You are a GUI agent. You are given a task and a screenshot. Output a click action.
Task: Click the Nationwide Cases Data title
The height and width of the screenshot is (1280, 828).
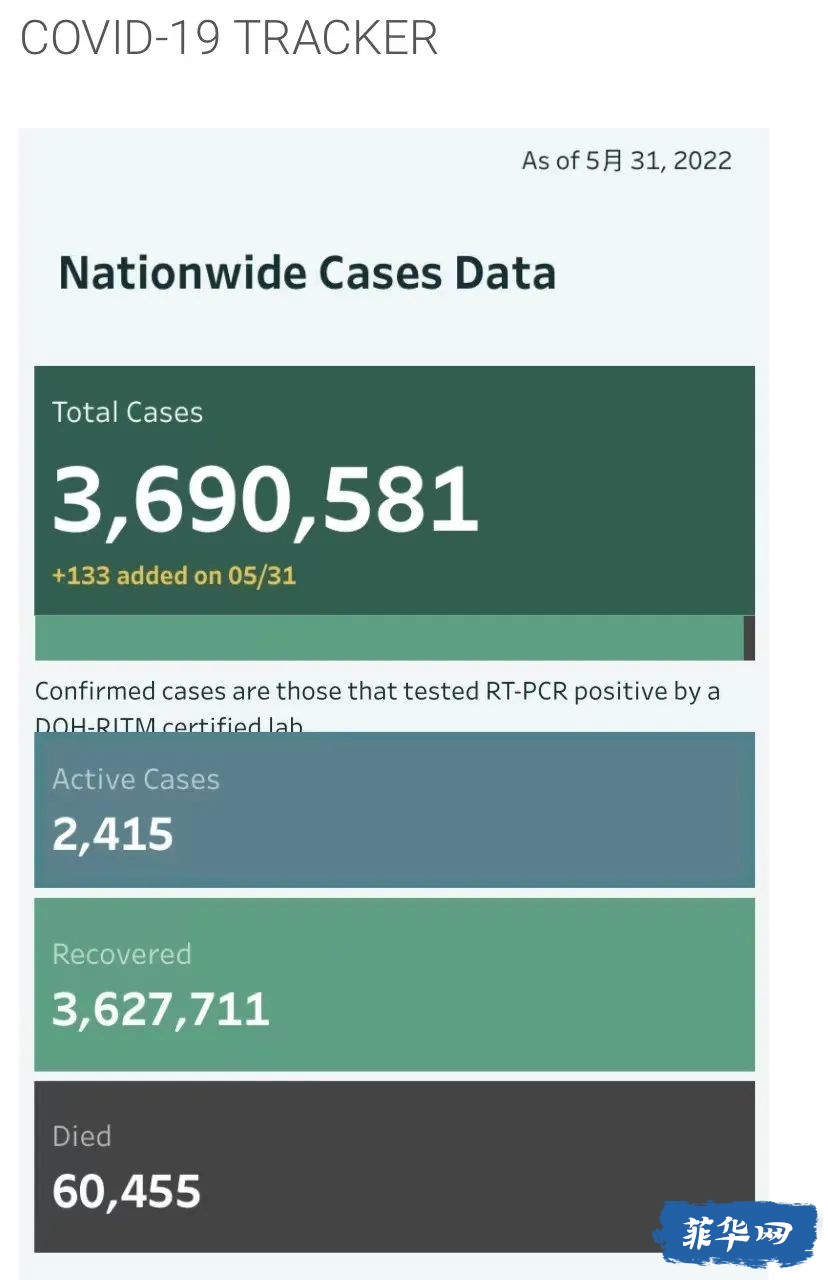point(307,273)
